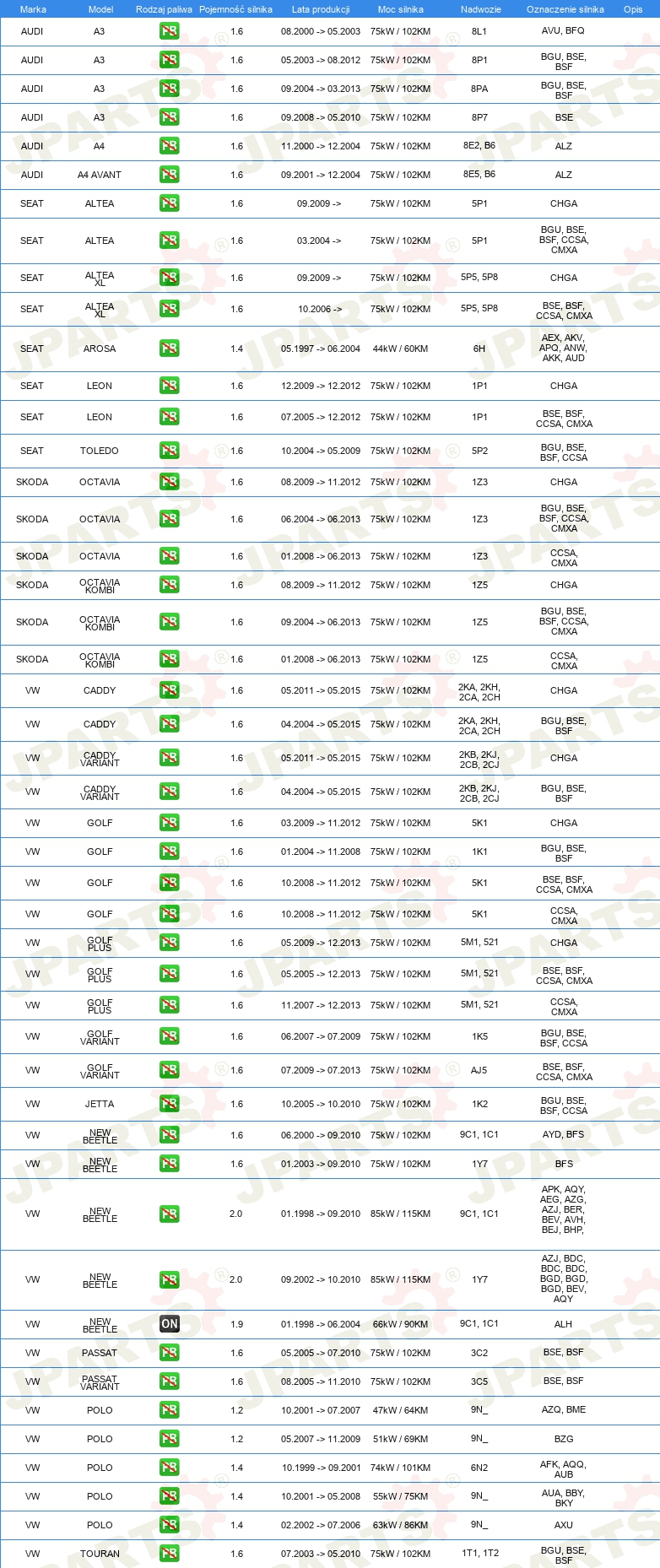Select the fuel icon in the AUDI A3 8L1 row
This screenshot has width=660, height=1568.
click(x=169, y=31)
